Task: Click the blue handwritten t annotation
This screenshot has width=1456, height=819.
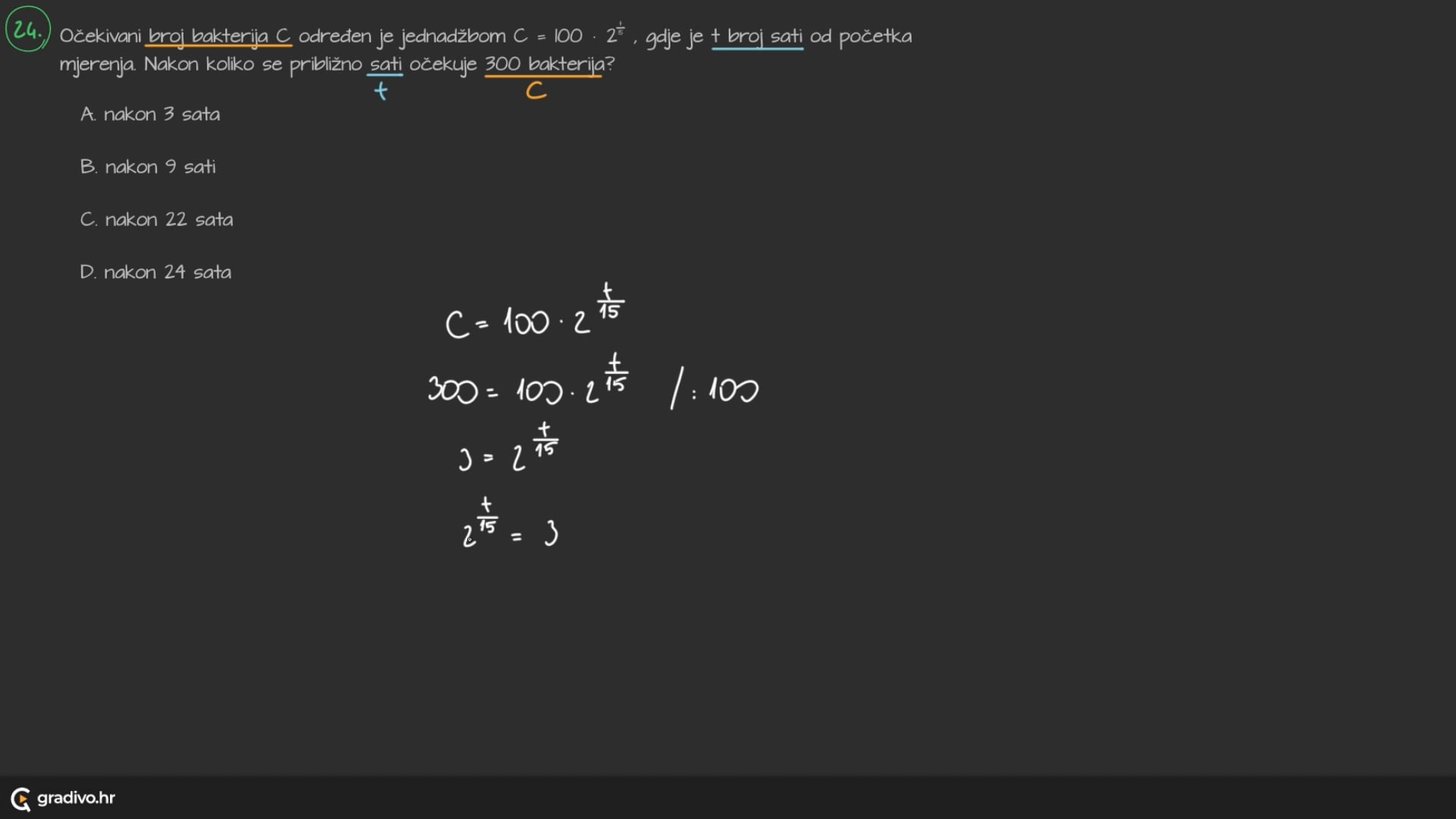Action: tap(381, 91)
